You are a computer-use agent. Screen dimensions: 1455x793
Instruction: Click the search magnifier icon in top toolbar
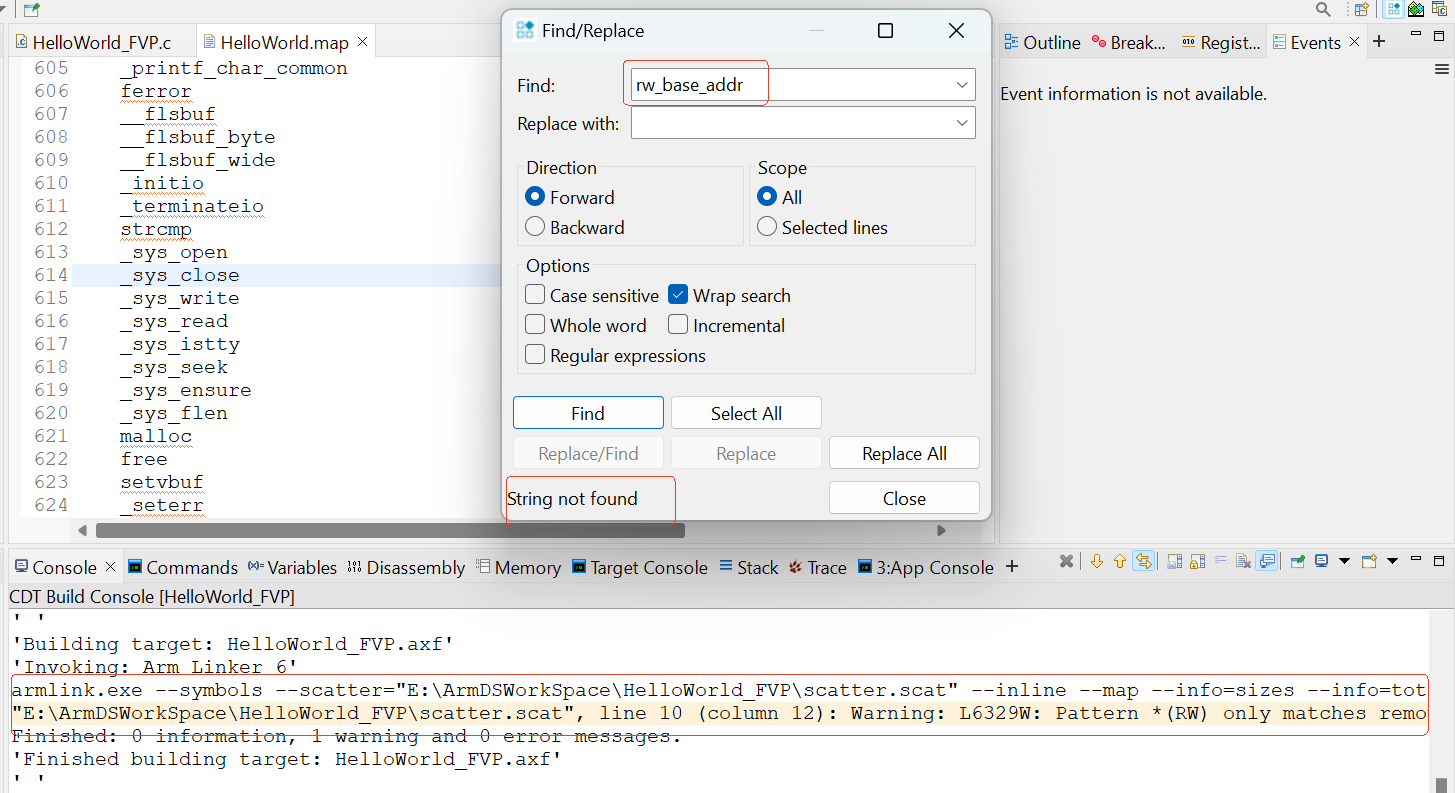1323,10
